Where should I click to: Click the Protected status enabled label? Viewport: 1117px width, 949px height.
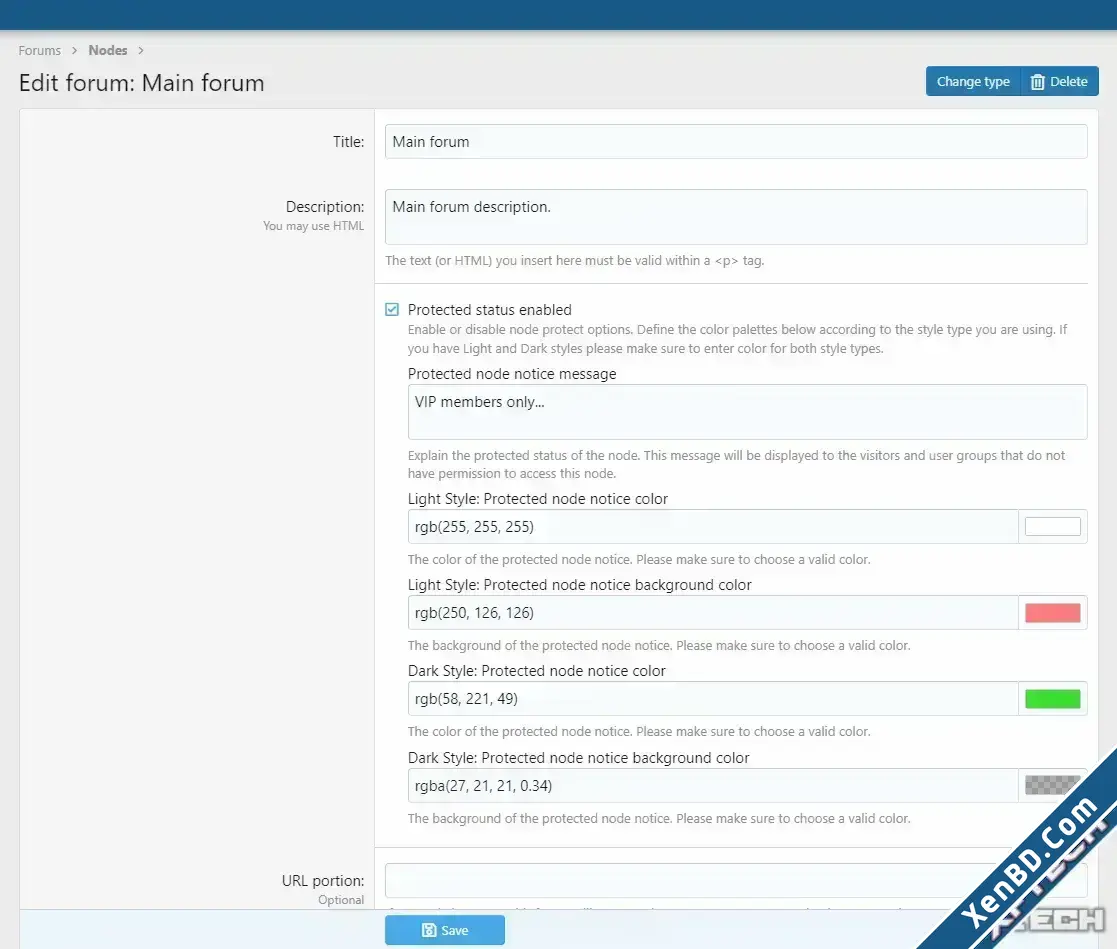click(x=489, y=310)
